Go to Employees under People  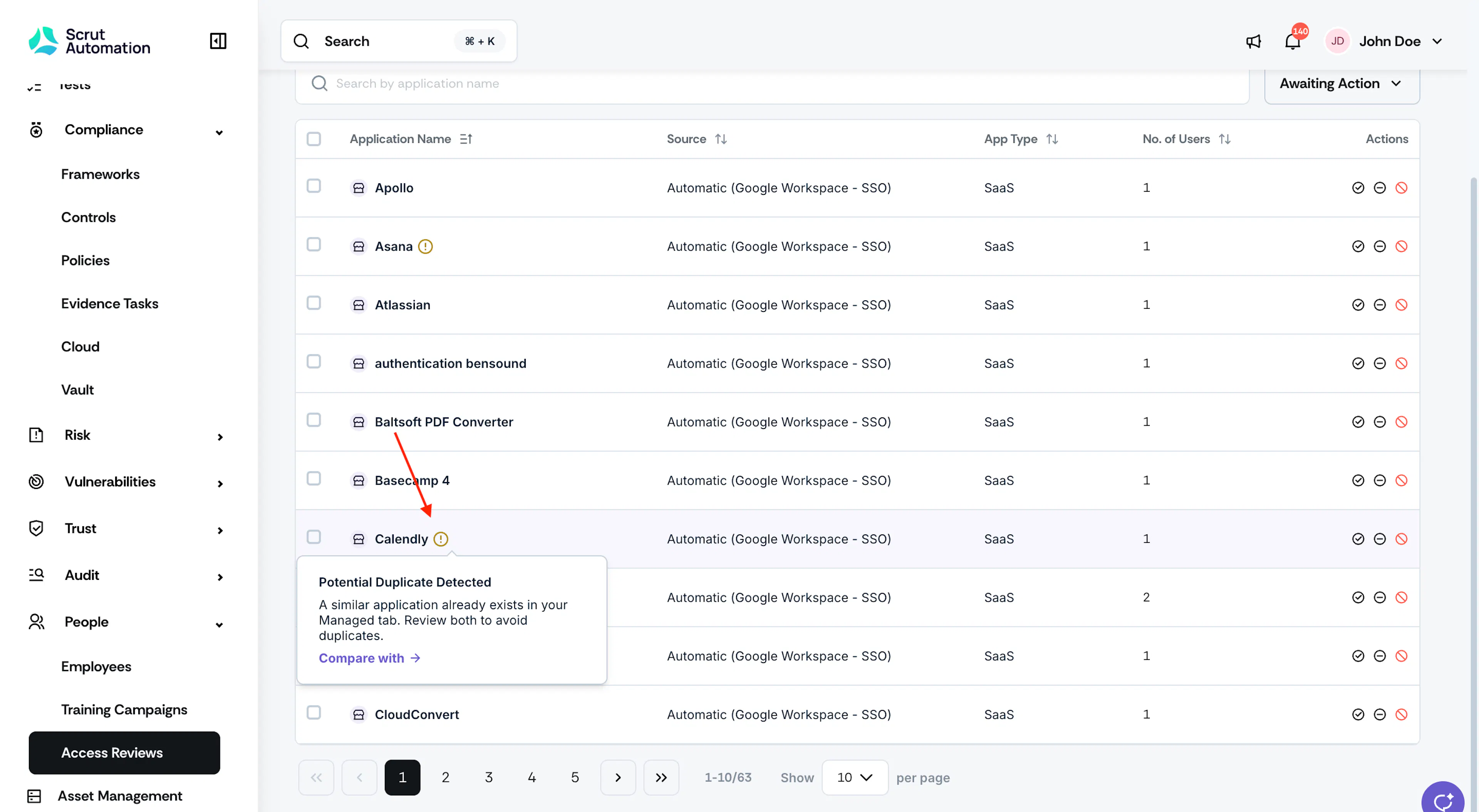tap(96, 667)
